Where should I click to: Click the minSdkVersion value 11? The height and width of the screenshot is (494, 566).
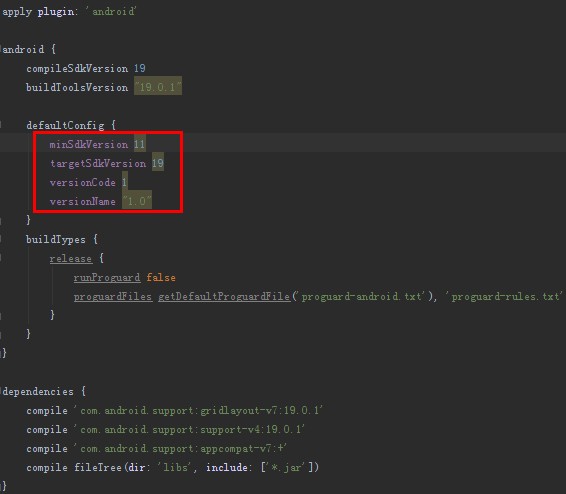click(139, 144)
